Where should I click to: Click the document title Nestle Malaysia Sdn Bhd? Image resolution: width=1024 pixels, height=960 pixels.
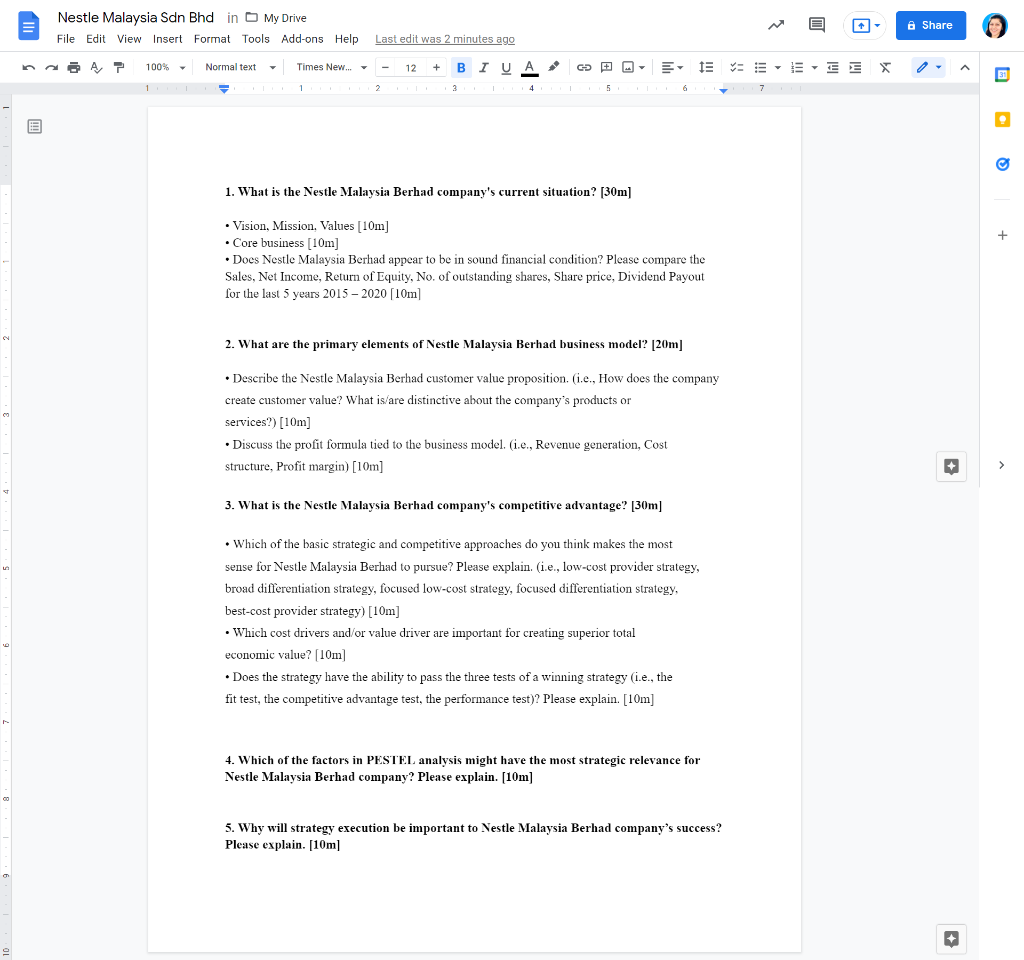click(136, 18)
